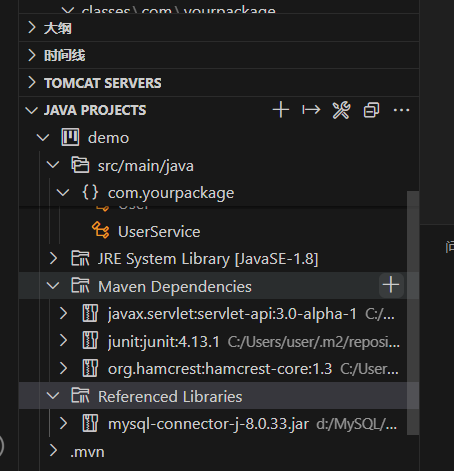
Task: Click the 'src/main/java' label
Action: (145, 166)
